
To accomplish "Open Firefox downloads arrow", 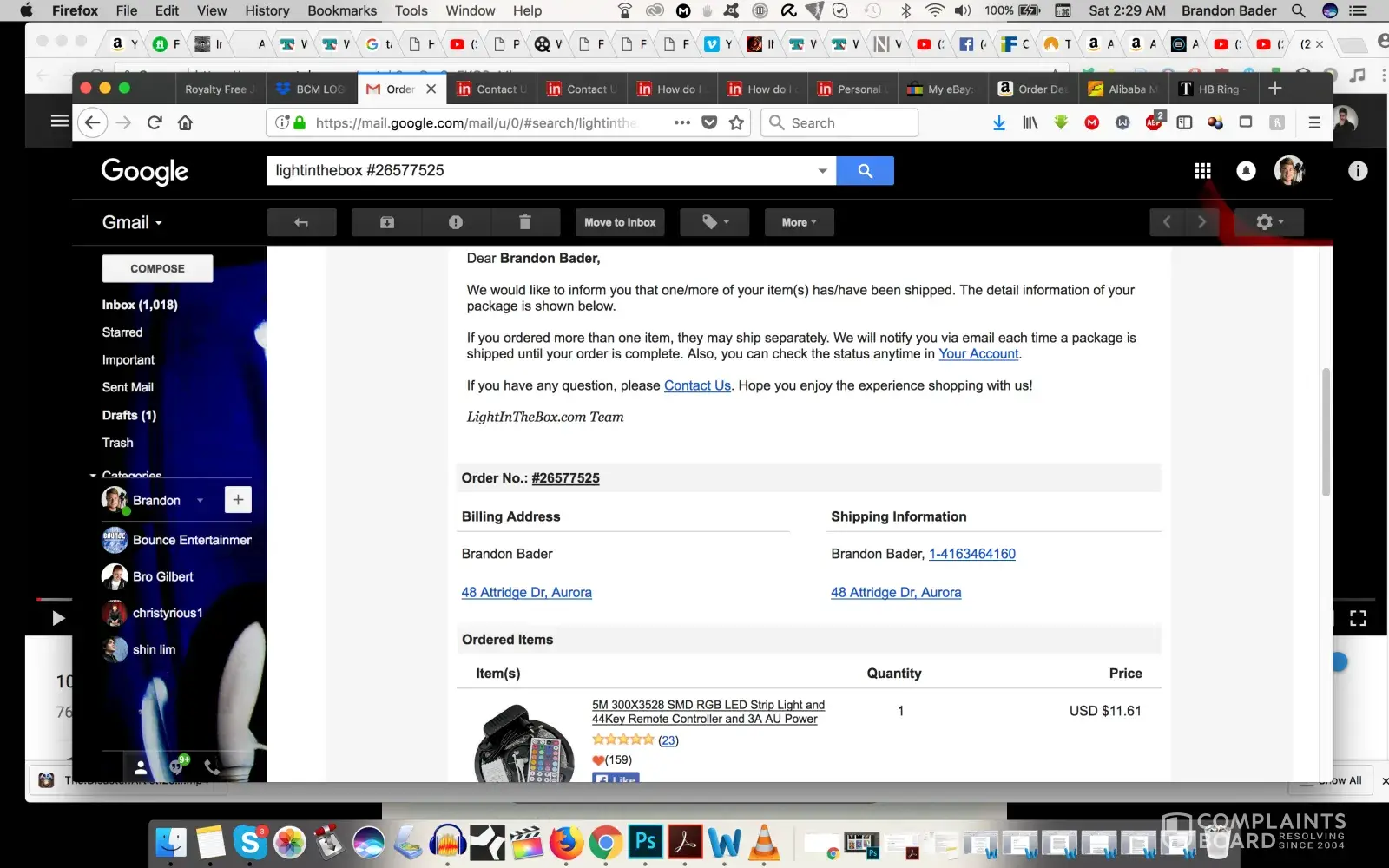I will pyautogui.click(x=999, y=123).
